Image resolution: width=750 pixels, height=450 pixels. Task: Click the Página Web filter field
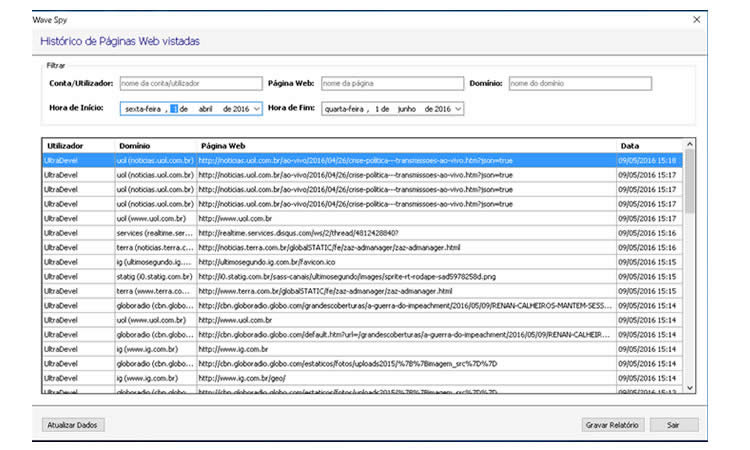[x=391, y=84]
